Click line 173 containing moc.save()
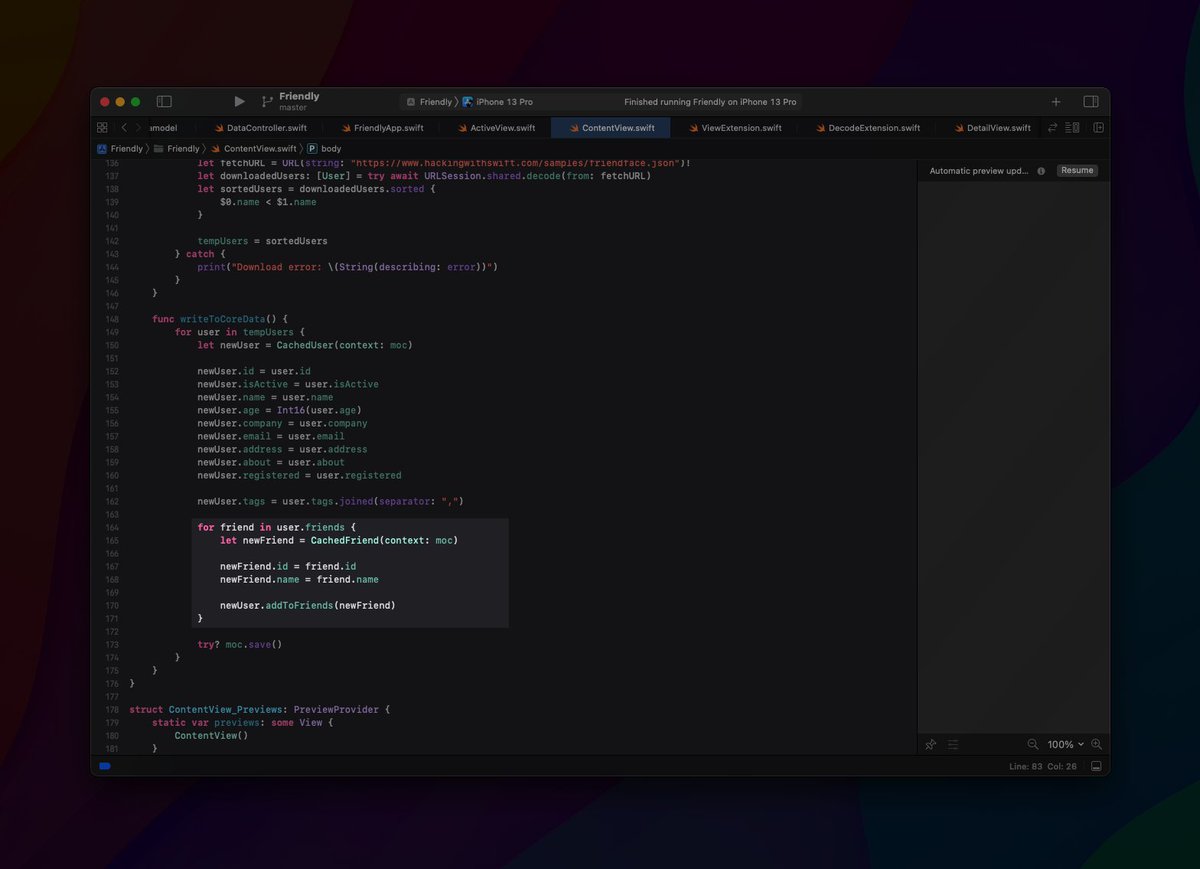 240,645
